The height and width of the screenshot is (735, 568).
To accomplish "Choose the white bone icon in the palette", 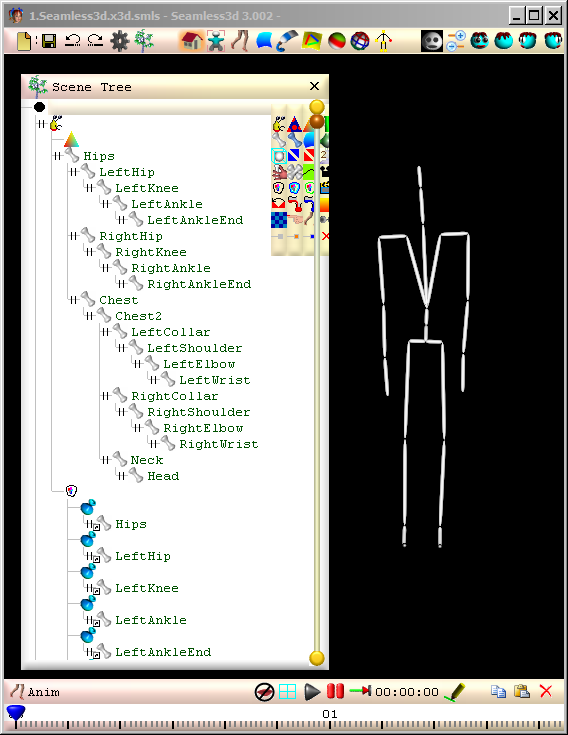I will tap(279, 140).
